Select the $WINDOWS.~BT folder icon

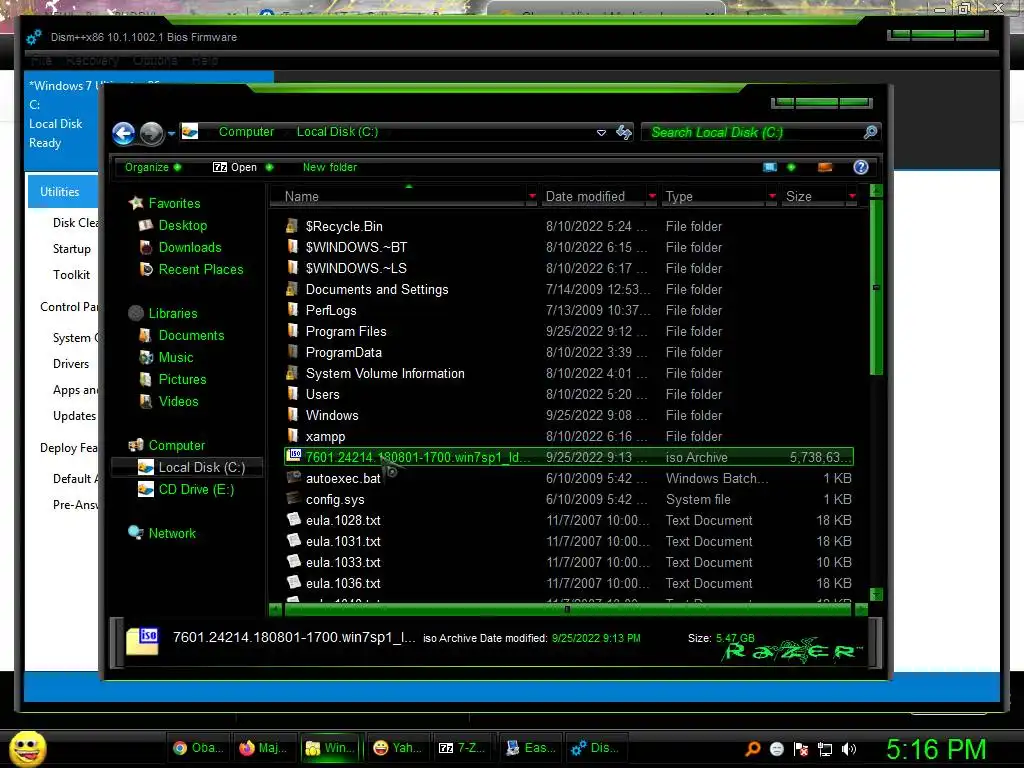tap(293, 248)
